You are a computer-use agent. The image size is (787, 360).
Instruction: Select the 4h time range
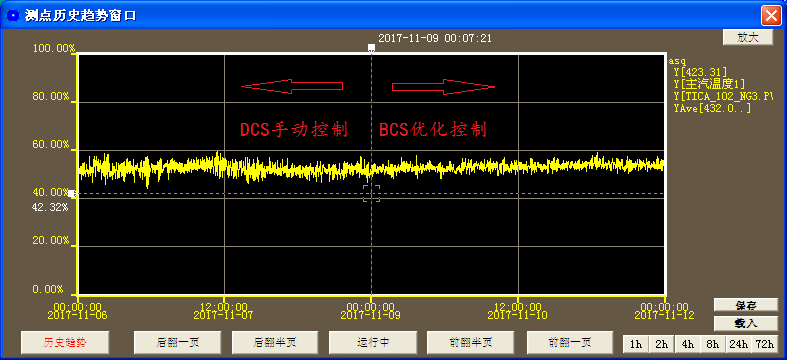coord(687,344)
